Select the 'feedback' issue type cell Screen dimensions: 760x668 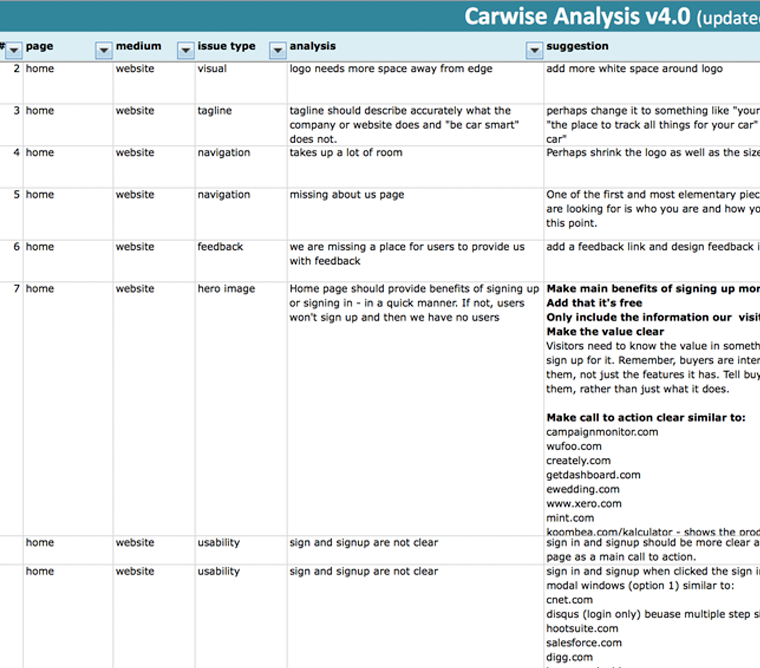click(241, 261)
